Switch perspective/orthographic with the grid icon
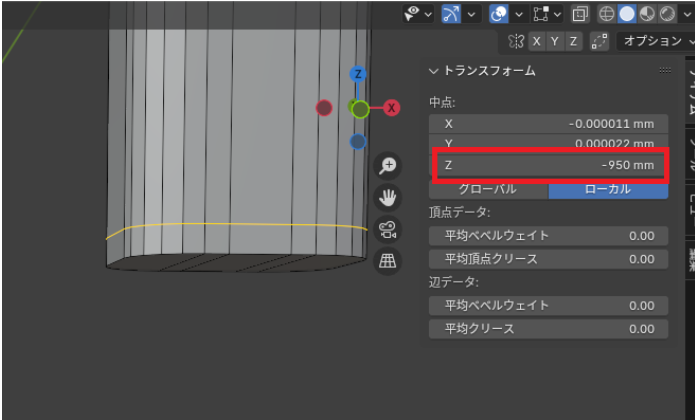695x420 pixels. (x=387, y=261)
